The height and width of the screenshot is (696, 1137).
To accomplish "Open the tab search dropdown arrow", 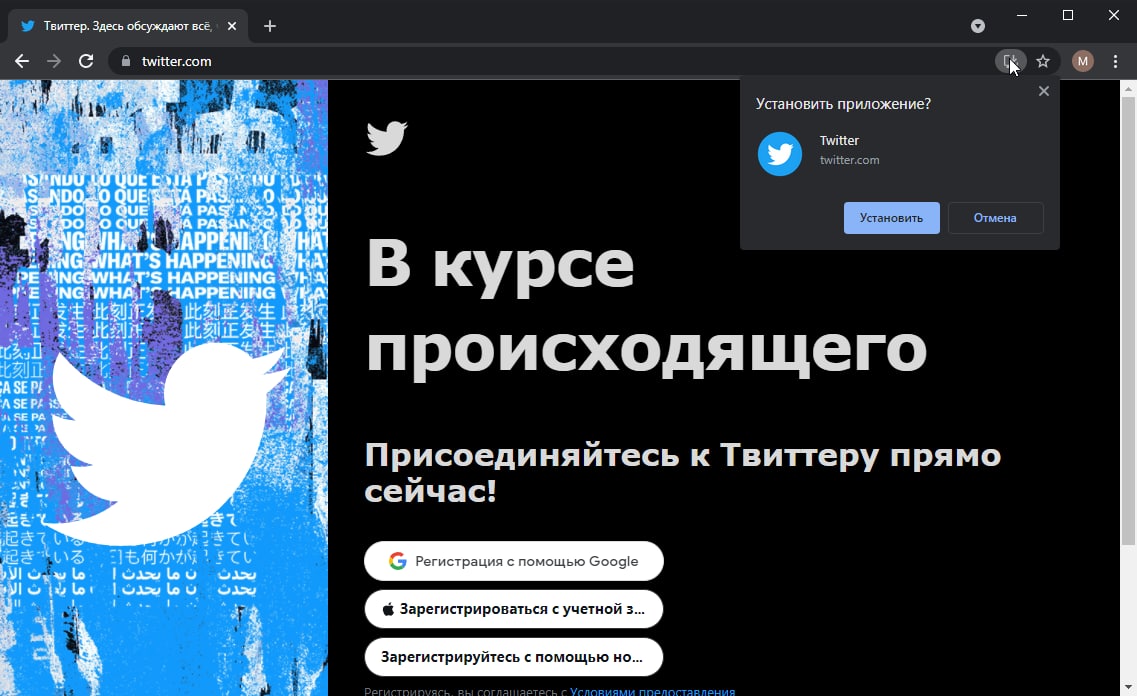I will tap(977, 26).
